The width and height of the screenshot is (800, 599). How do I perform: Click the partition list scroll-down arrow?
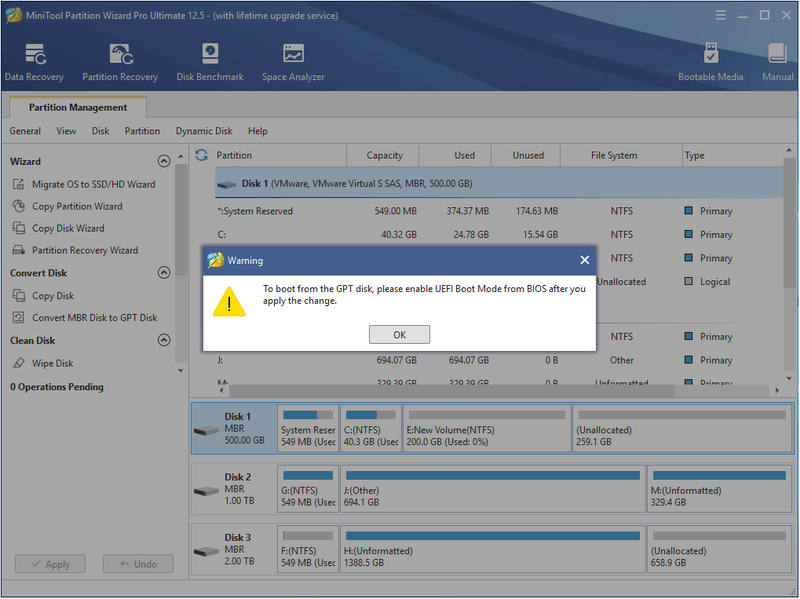click(x=789, y=379)
